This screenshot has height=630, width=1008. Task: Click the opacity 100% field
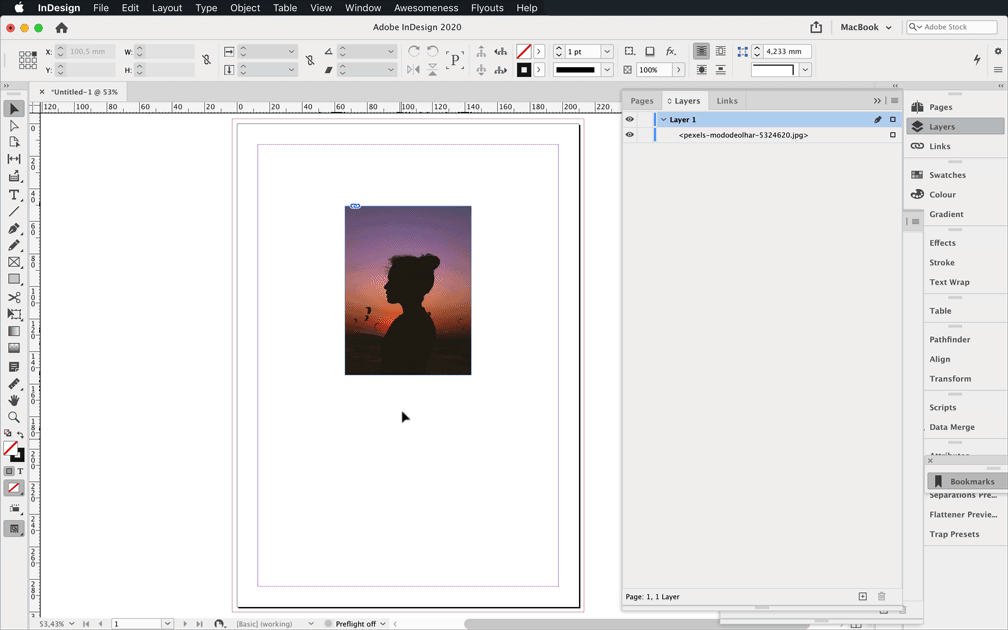coord(654,69)
